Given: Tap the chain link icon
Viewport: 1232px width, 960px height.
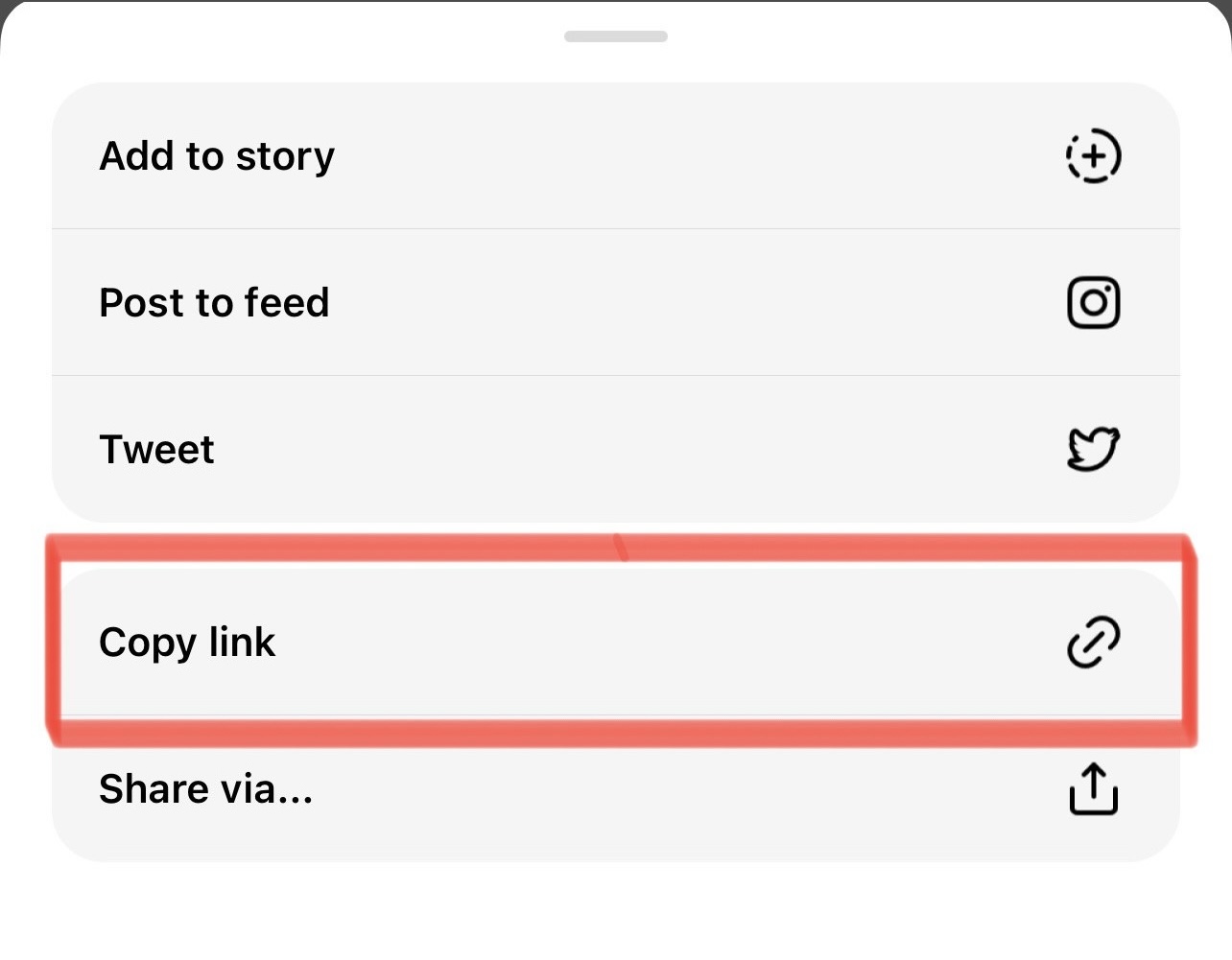Looking at the screenshot, I should 1093,643.
